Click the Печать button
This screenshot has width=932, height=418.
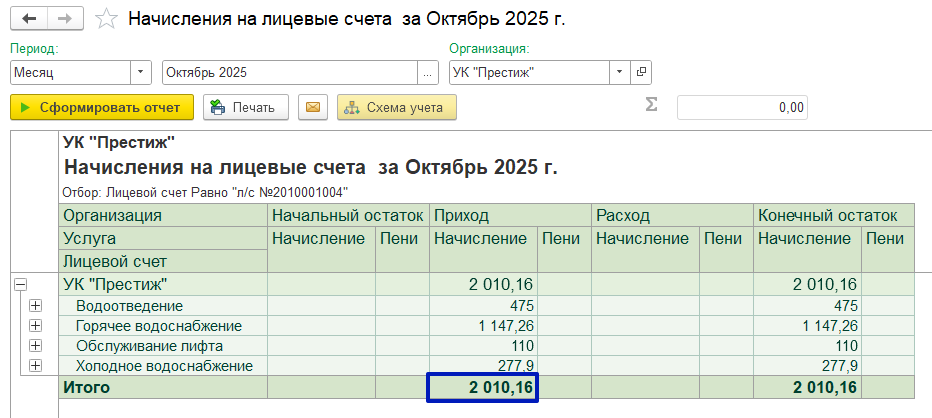pyautogui.click(x=246, y=107)
